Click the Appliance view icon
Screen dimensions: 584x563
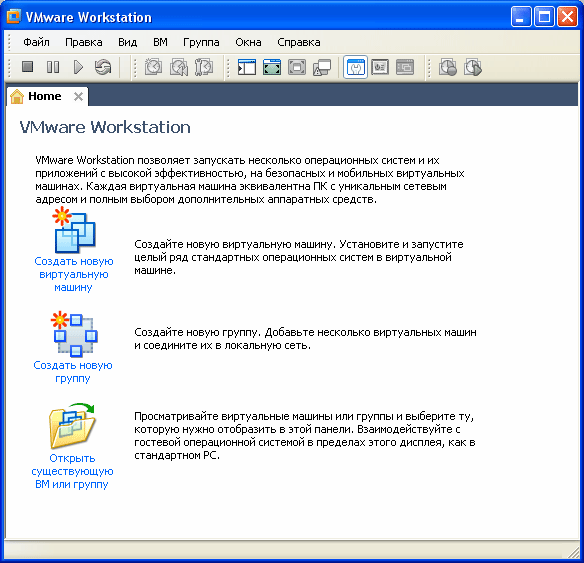tap(380, 67)
